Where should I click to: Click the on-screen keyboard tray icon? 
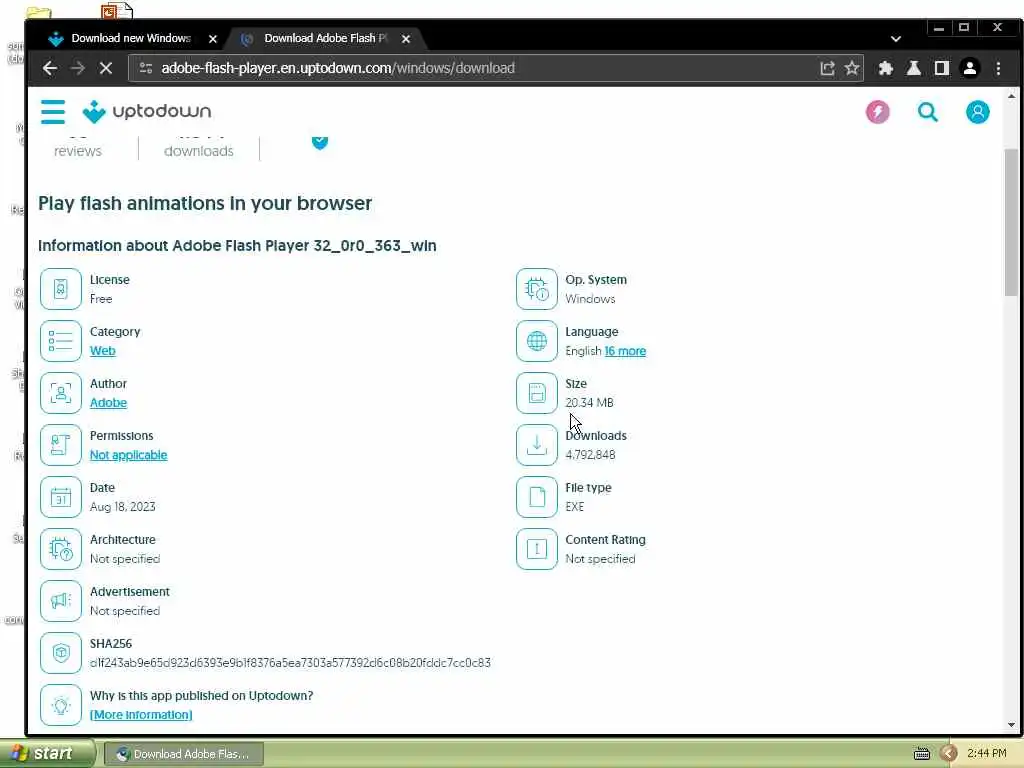point(921,754)
